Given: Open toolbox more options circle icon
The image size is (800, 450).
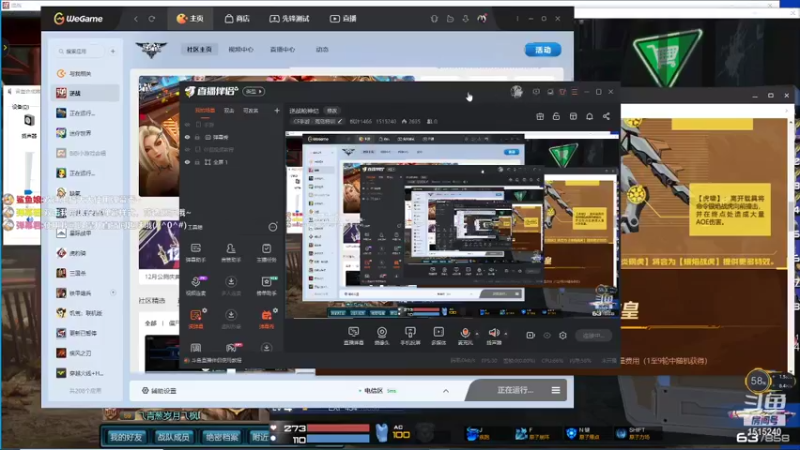Looking at the screenshot, I should tap(273, 227).
